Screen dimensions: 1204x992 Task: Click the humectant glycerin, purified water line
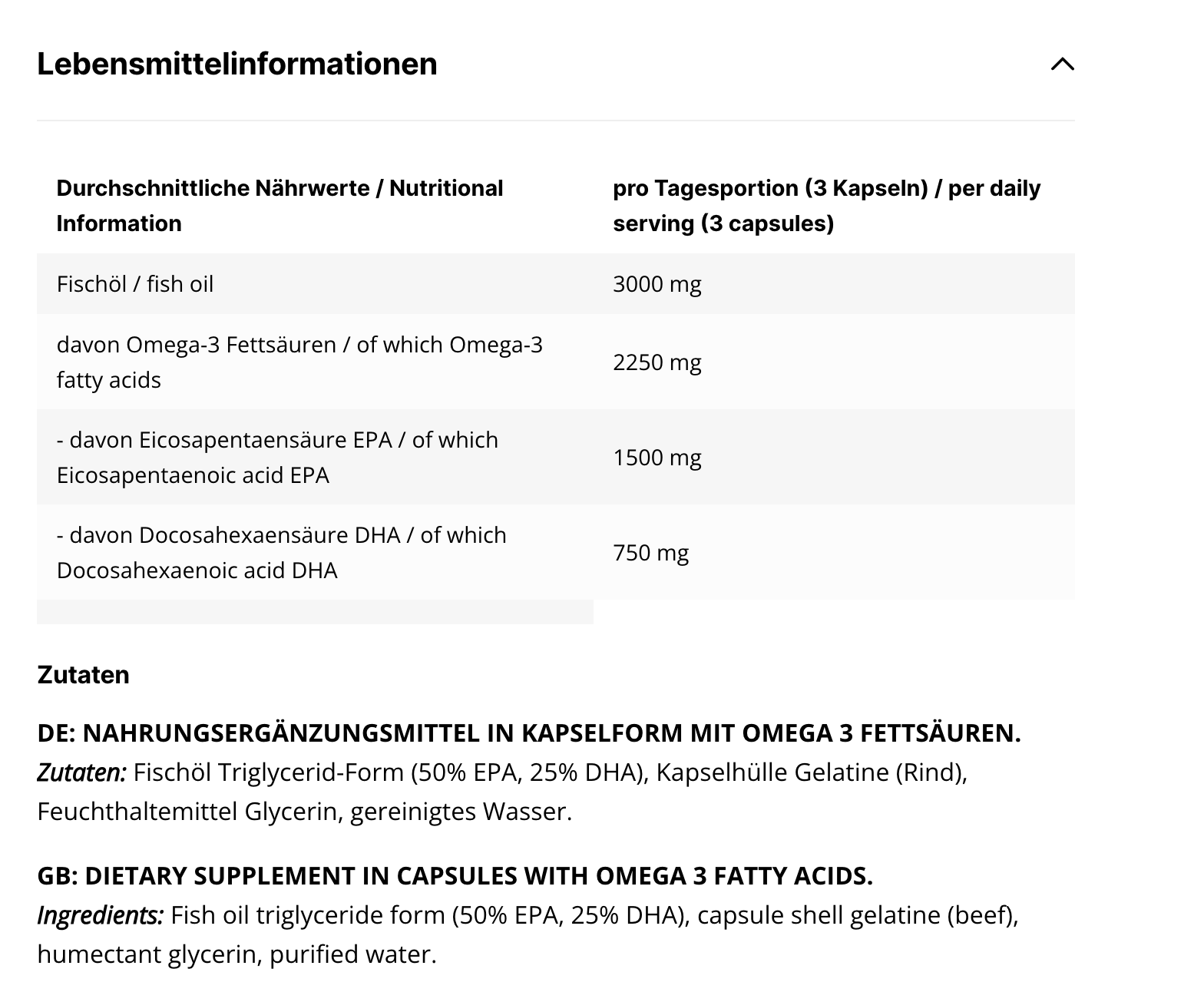pyautogui.click(x=237, y=954)
